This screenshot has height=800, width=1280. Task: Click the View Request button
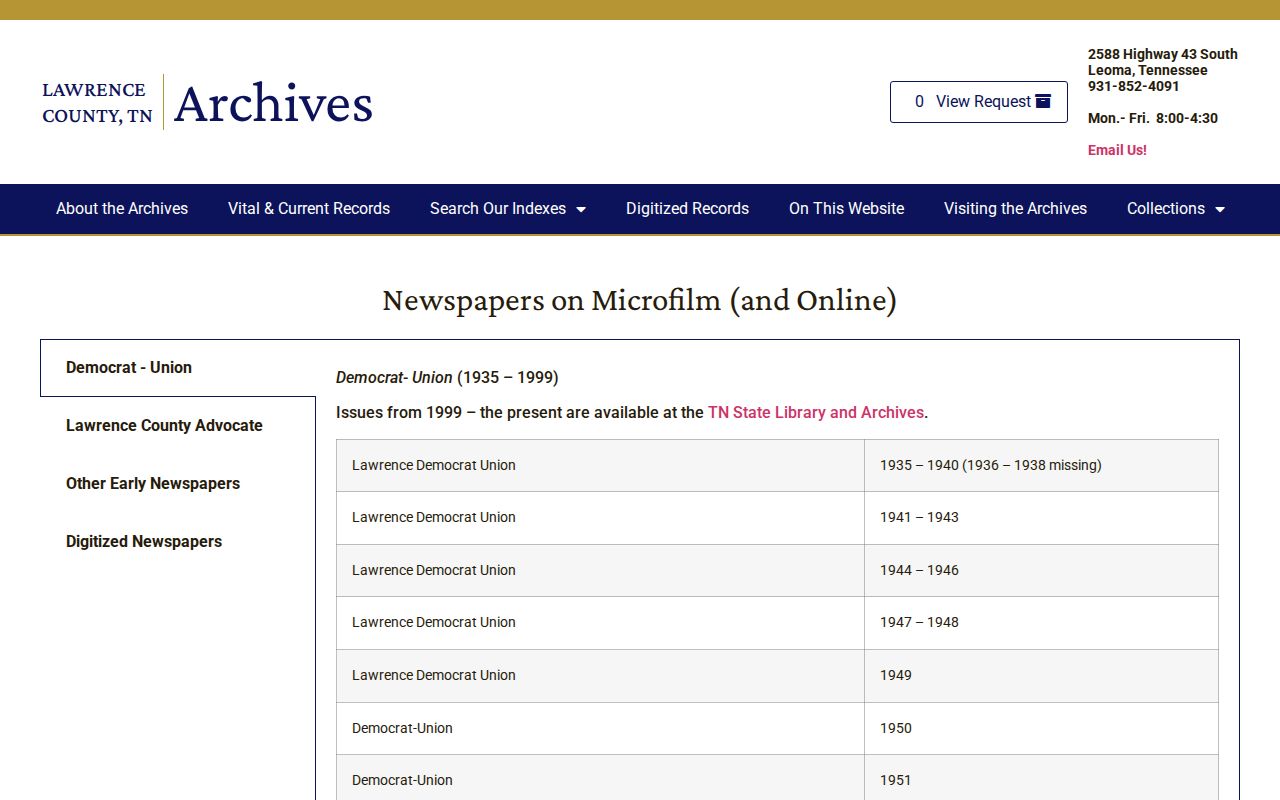pyautogui.click(x=979, y=102)
